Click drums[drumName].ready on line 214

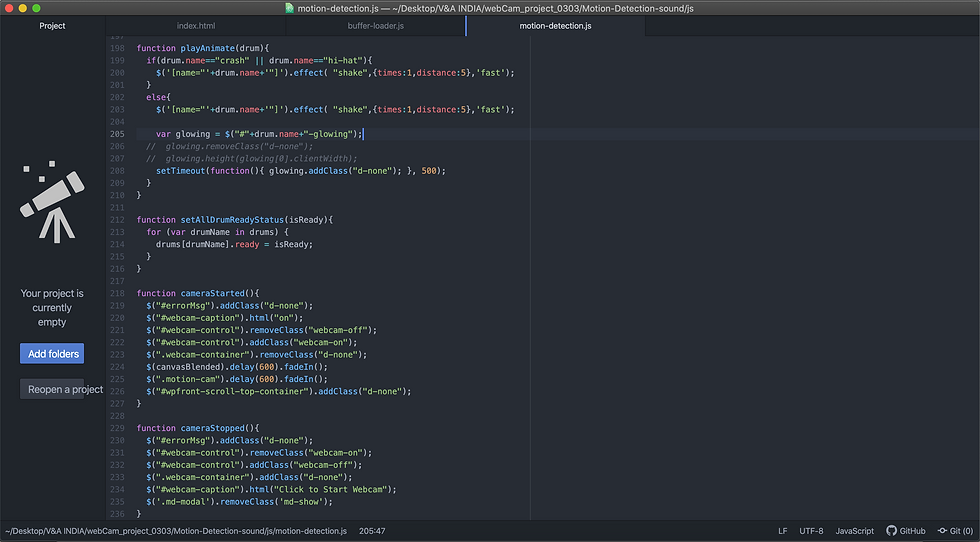coord(208,244)
